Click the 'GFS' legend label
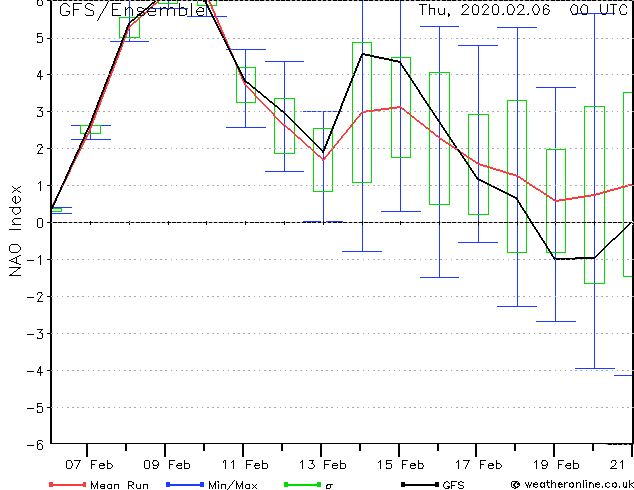Image resolution: width=634 pixels, height=490 pixels. [453, 485]
